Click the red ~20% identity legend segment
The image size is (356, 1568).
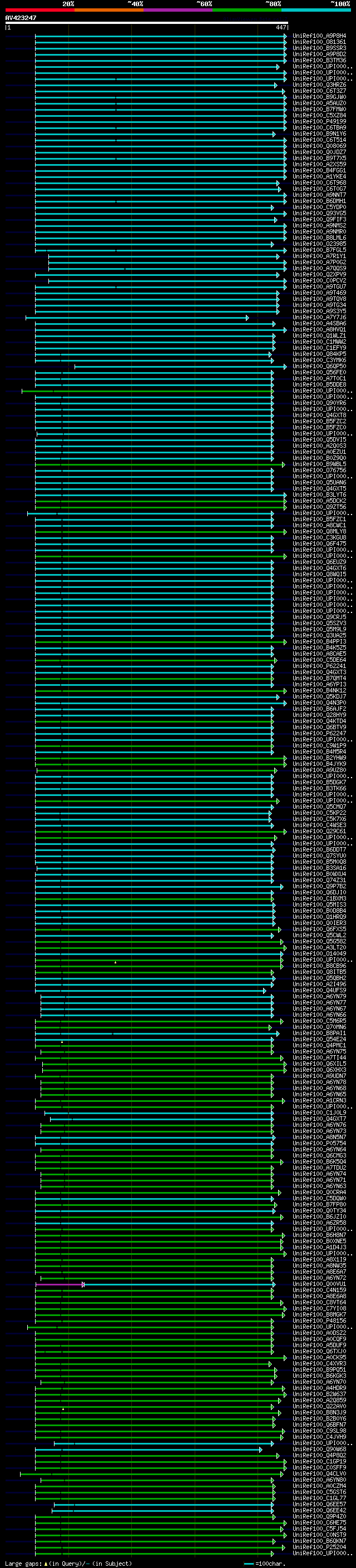39,10
